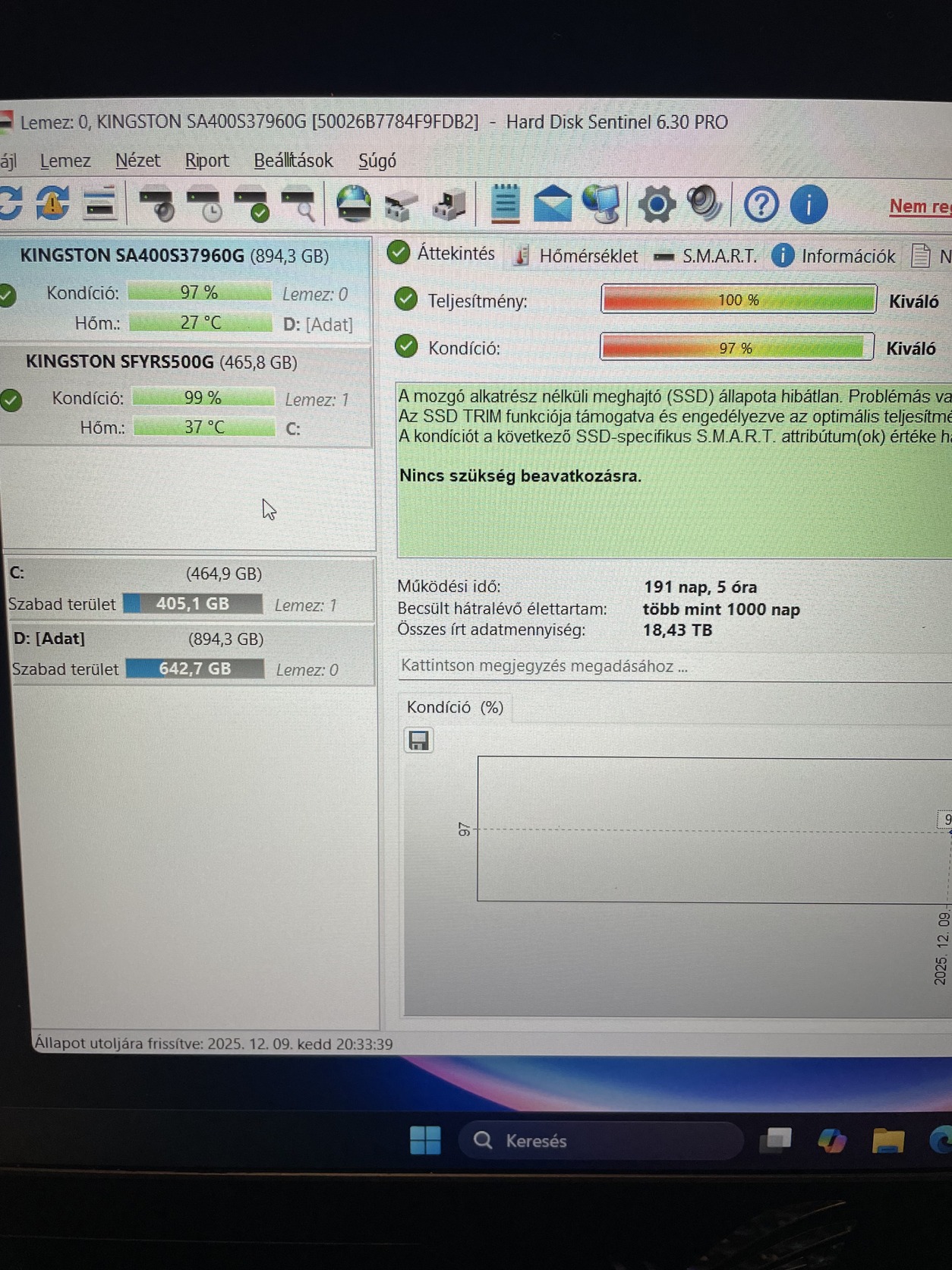Image resolution: width=952 pixels, height=1270 pixels.
Task: Click the 642,7 GB free space bar
Action: 195,668
